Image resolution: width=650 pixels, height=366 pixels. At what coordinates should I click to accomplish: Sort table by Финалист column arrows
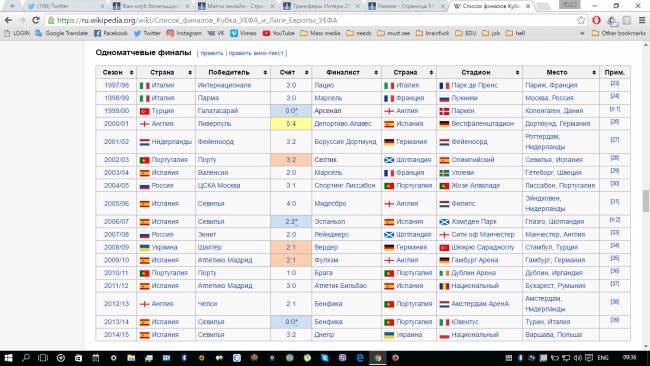[x=376, y=73]
